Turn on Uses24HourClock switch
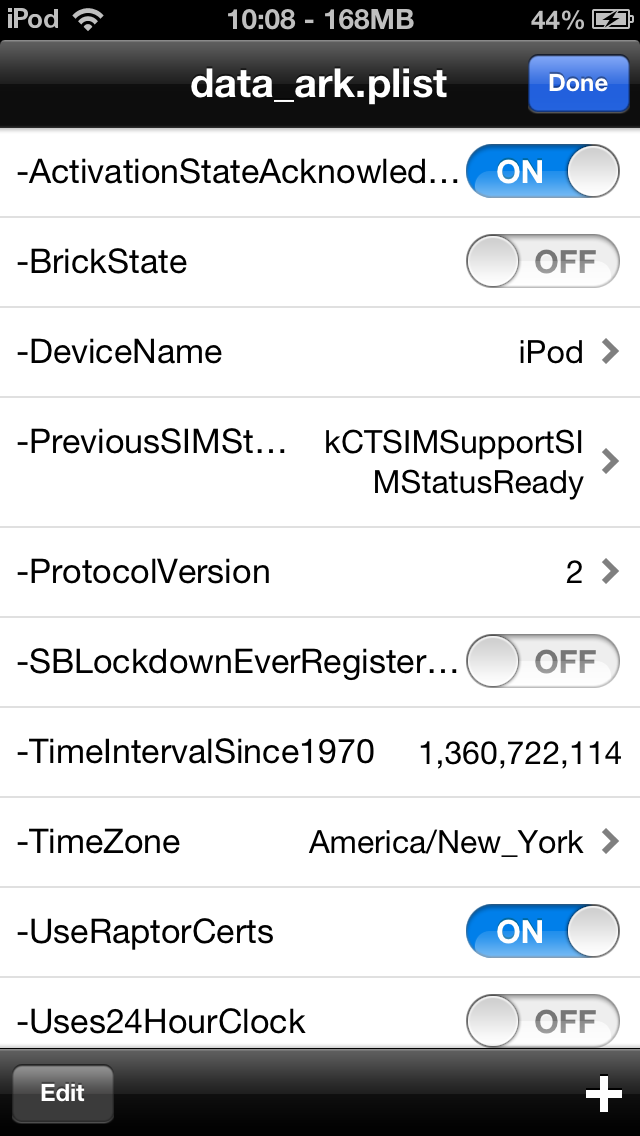 click(x=542, y=1022)
